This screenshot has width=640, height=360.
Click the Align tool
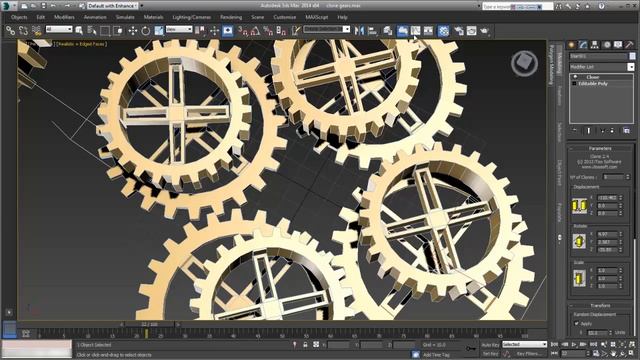click(372, 31)
